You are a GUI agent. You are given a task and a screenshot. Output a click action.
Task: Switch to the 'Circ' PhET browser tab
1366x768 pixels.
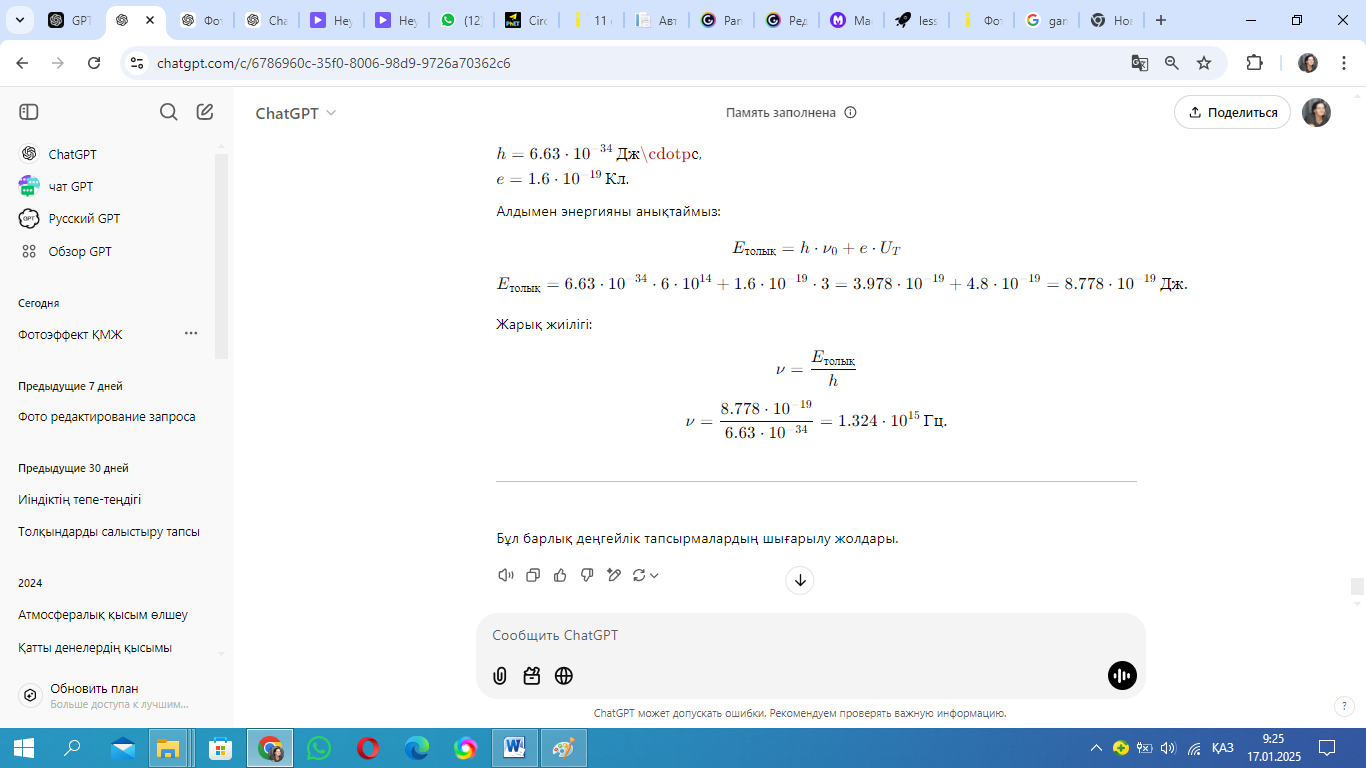527,20
